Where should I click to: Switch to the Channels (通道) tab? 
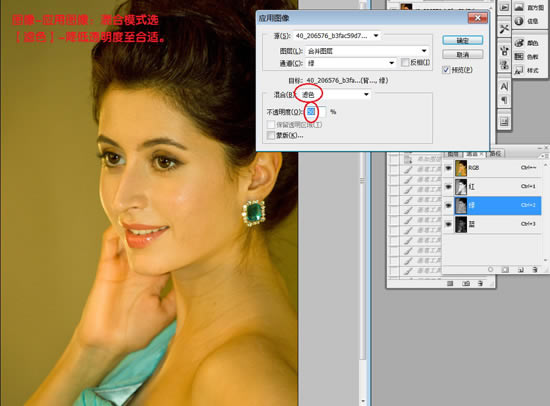474,154
